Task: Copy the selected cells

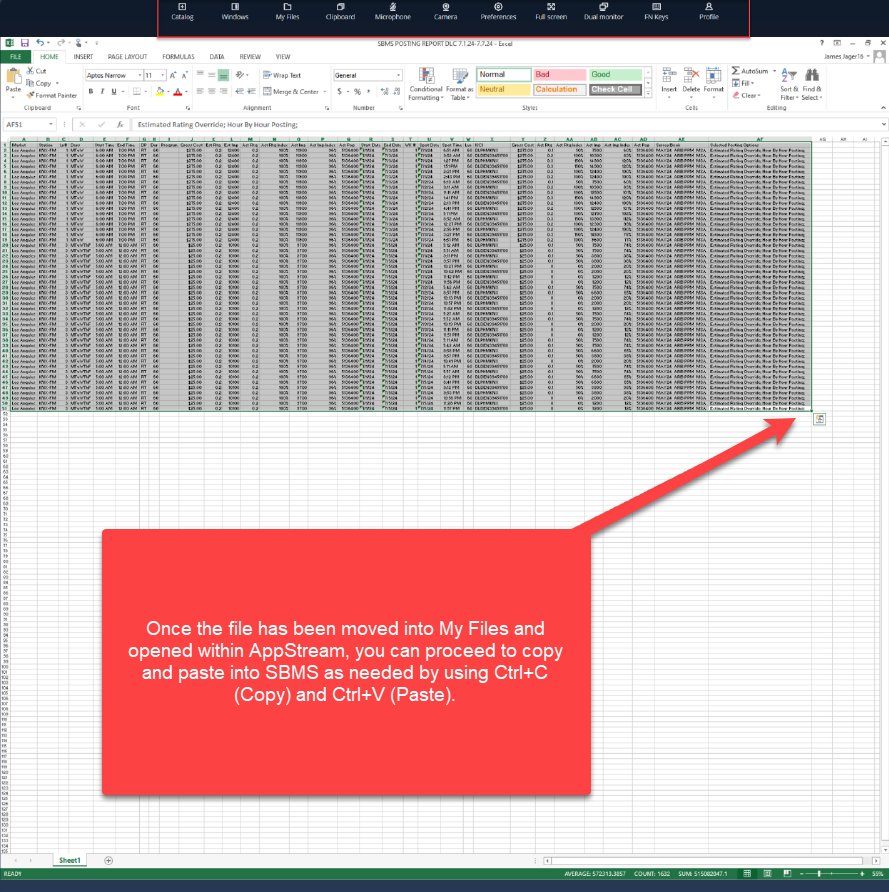Action: [39, 83]
